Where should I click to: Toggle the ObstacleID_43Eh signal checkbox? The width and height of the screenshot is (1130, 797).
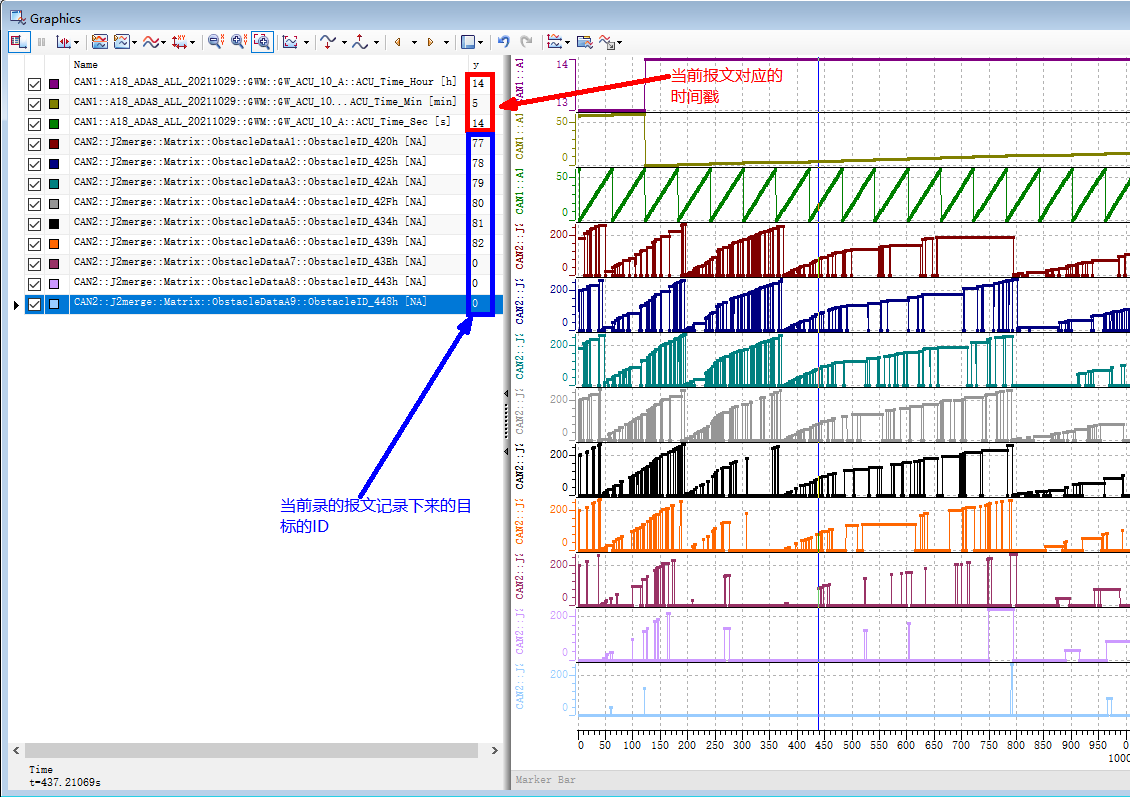35,264
